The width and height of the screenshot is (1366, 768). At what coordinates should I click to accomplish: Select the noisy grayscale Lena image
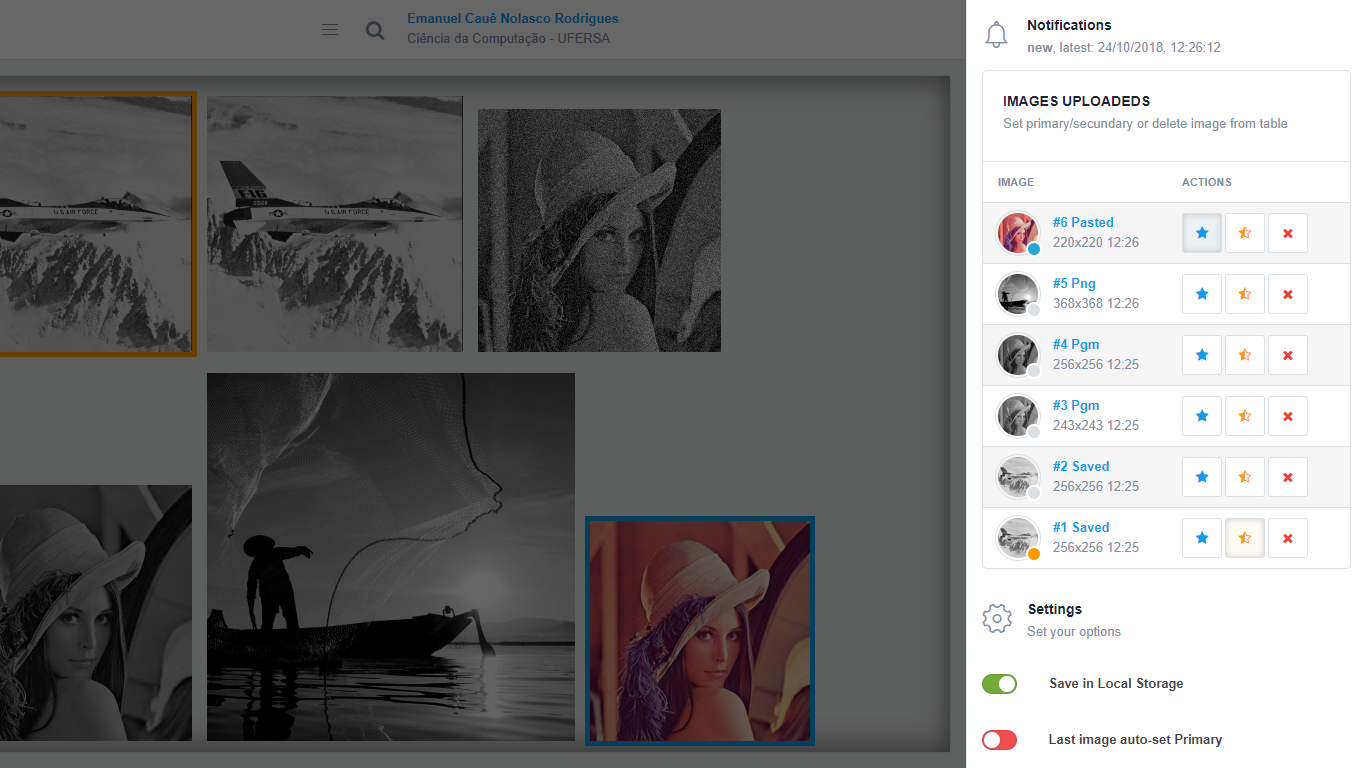[x=599, y=230]
